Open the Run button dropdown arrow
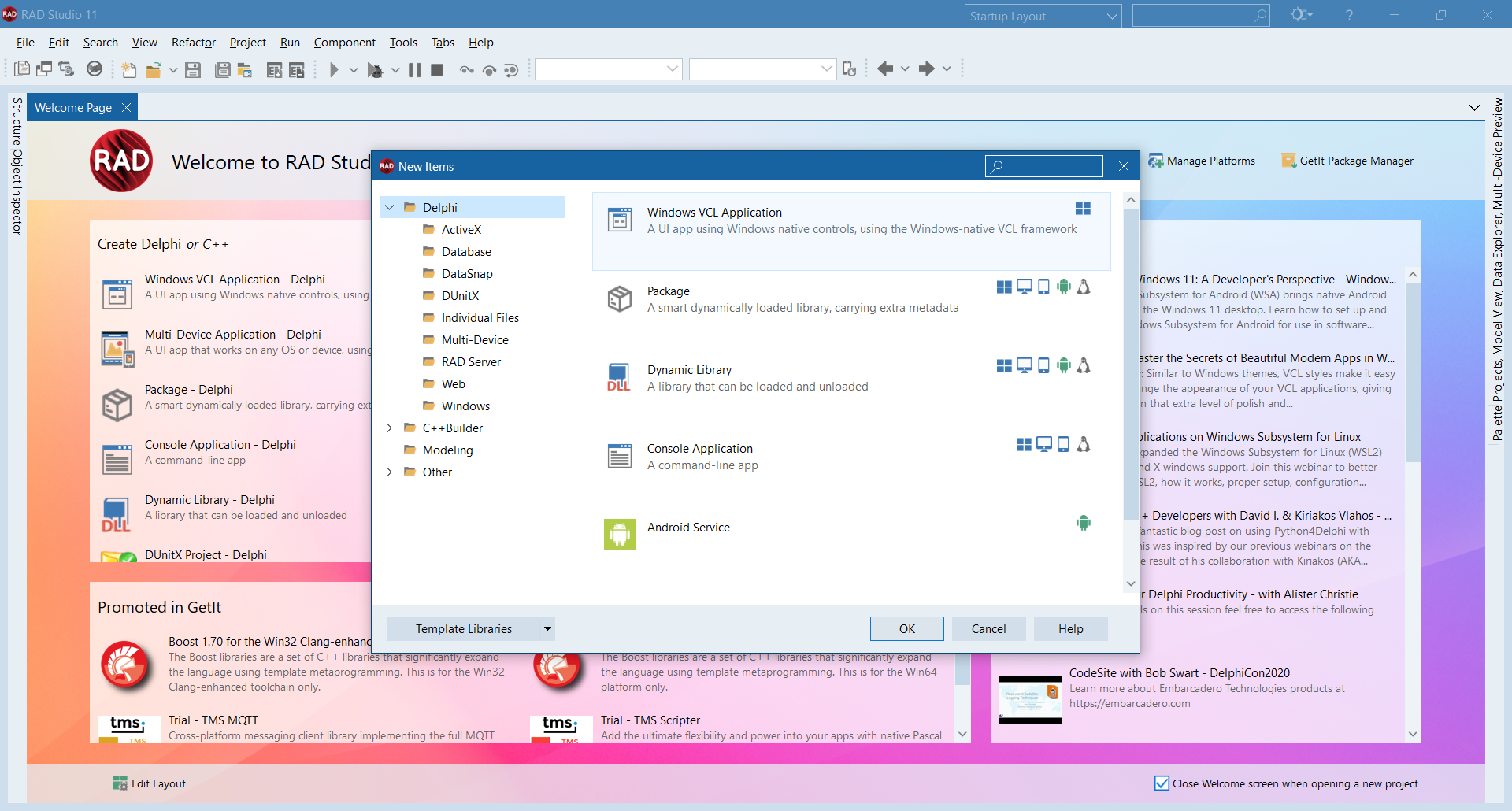The width and height of the screenshot is (1512, 811). coord(354,70)
